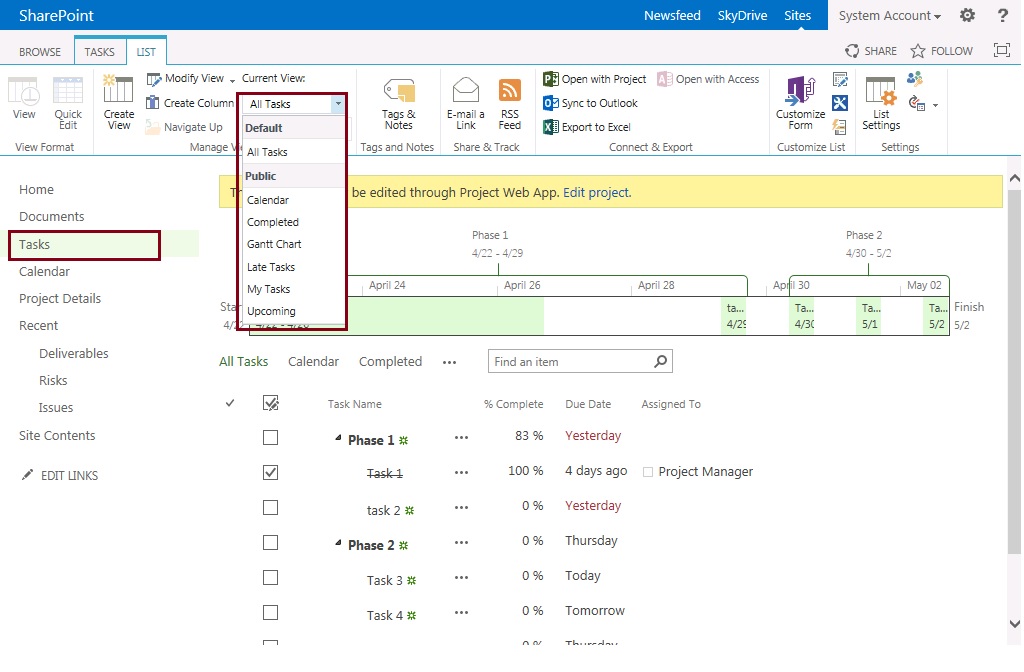Check the Phase 1 row checkbox
The width and height of the screenshot is (1024, 672).
270,438
